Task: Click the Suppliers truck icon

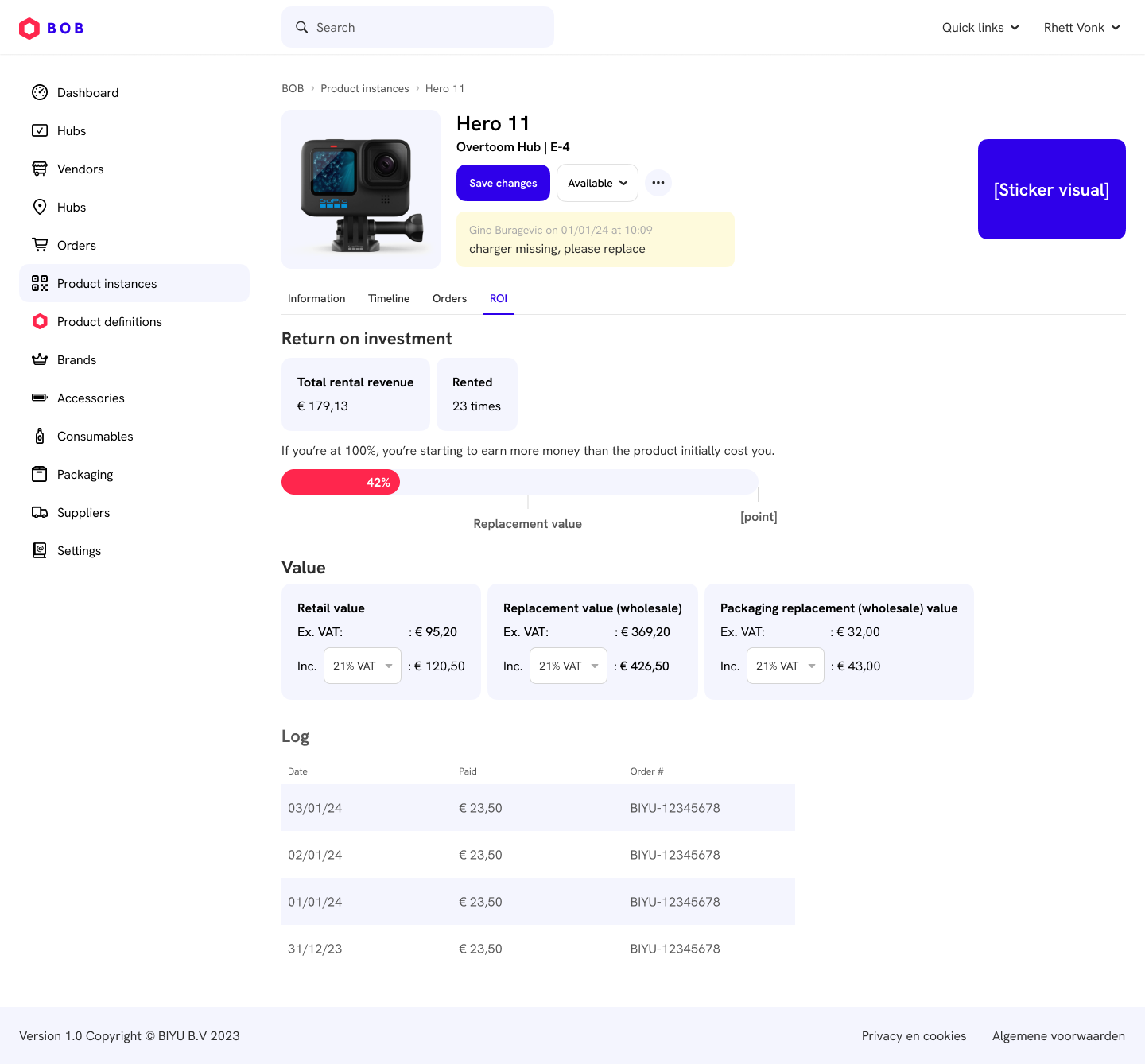Action: pyautogui.click(x=40, y=512)
